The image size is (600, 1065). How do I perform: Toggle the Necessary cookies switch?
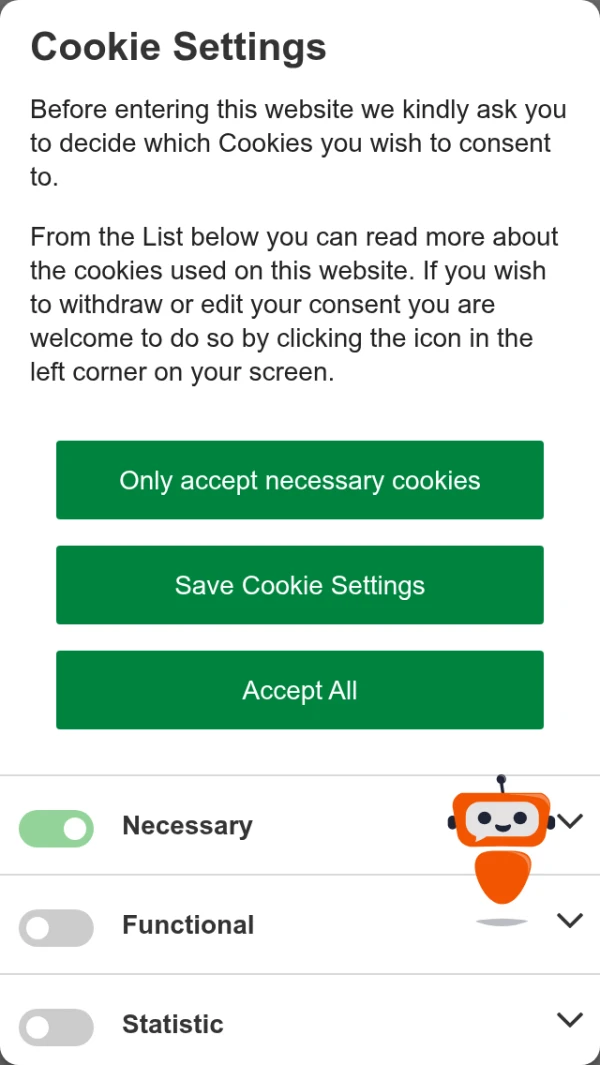56,828
